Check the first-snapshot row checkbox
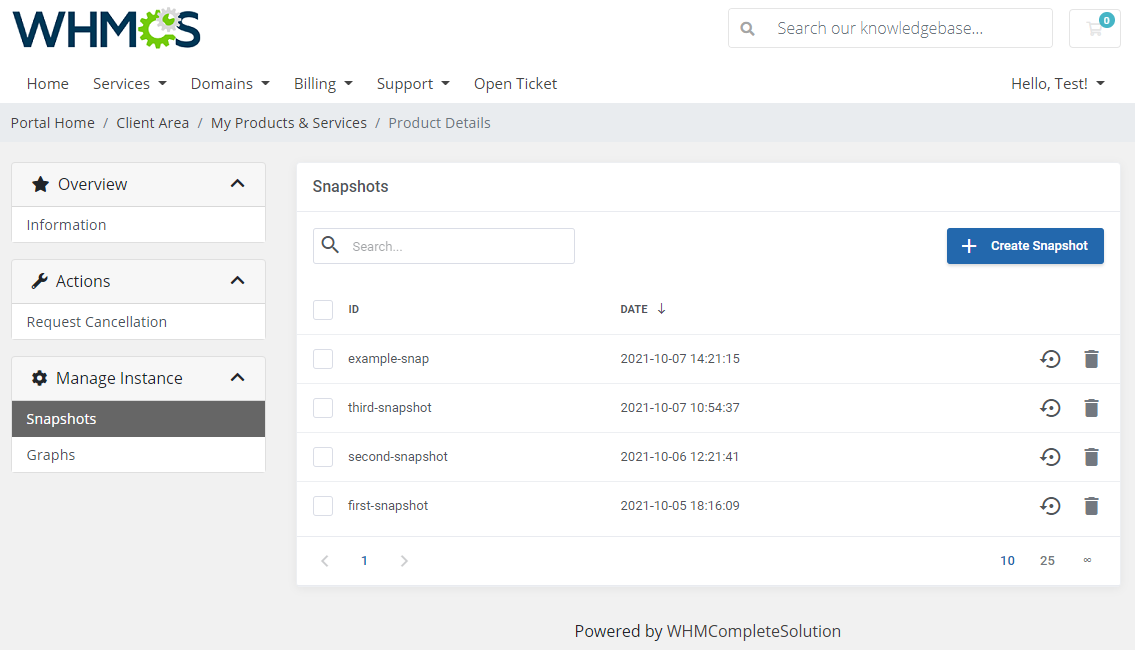 coord(323,505)
